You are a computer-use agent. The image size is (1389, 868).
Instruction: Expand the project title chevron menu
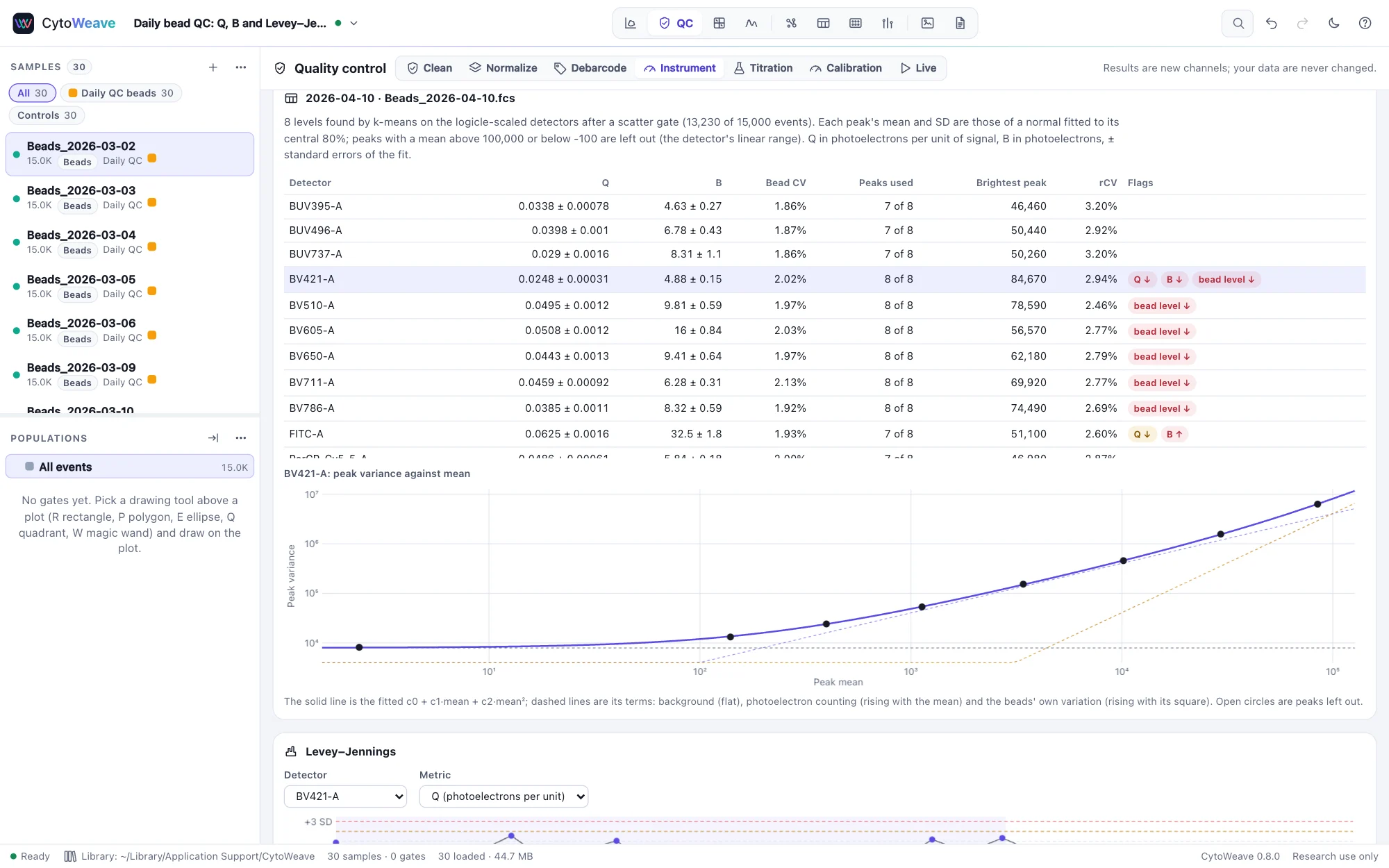(354, 23)
